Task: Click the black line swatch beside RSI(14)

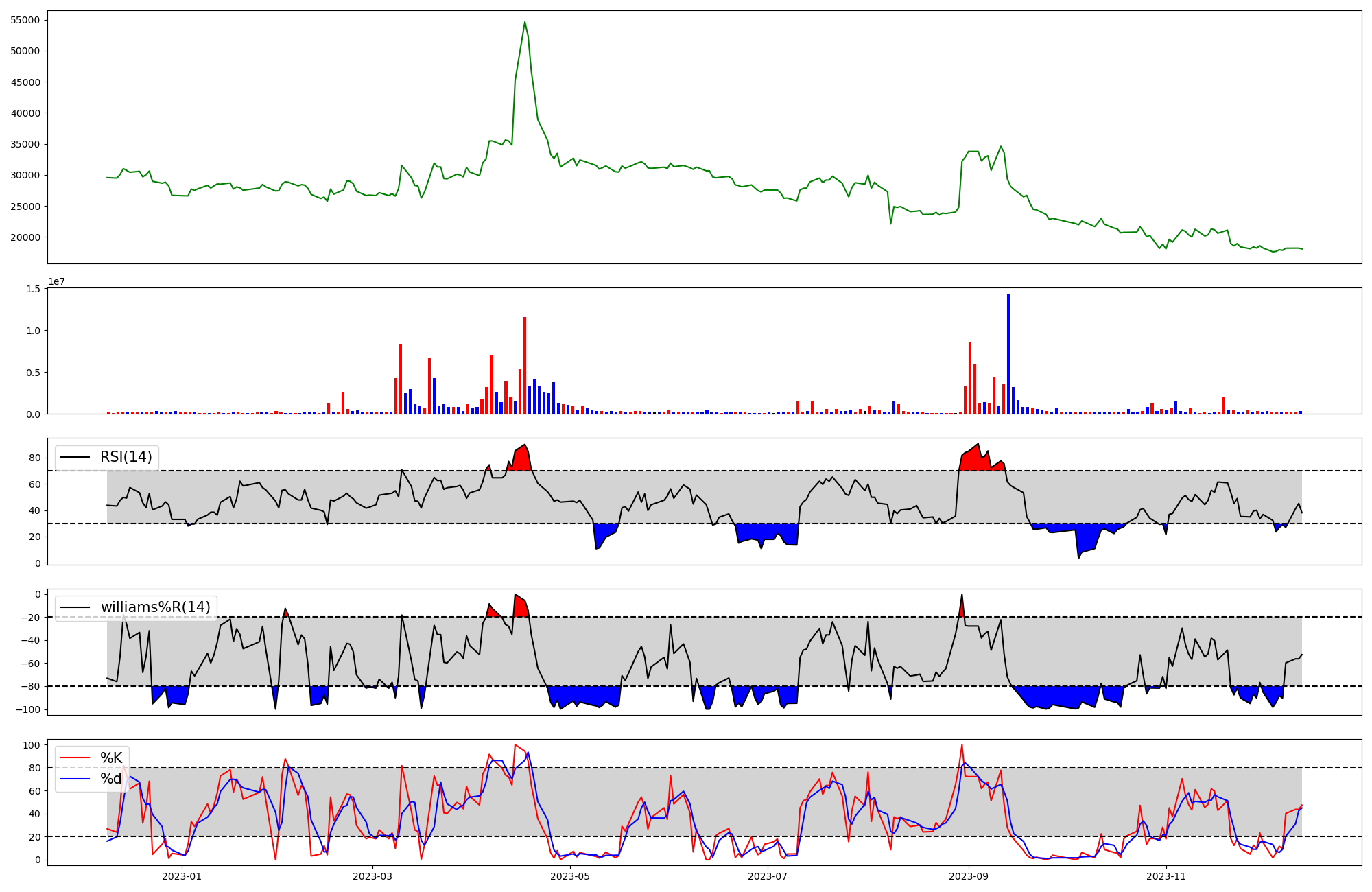Action: 75,457
